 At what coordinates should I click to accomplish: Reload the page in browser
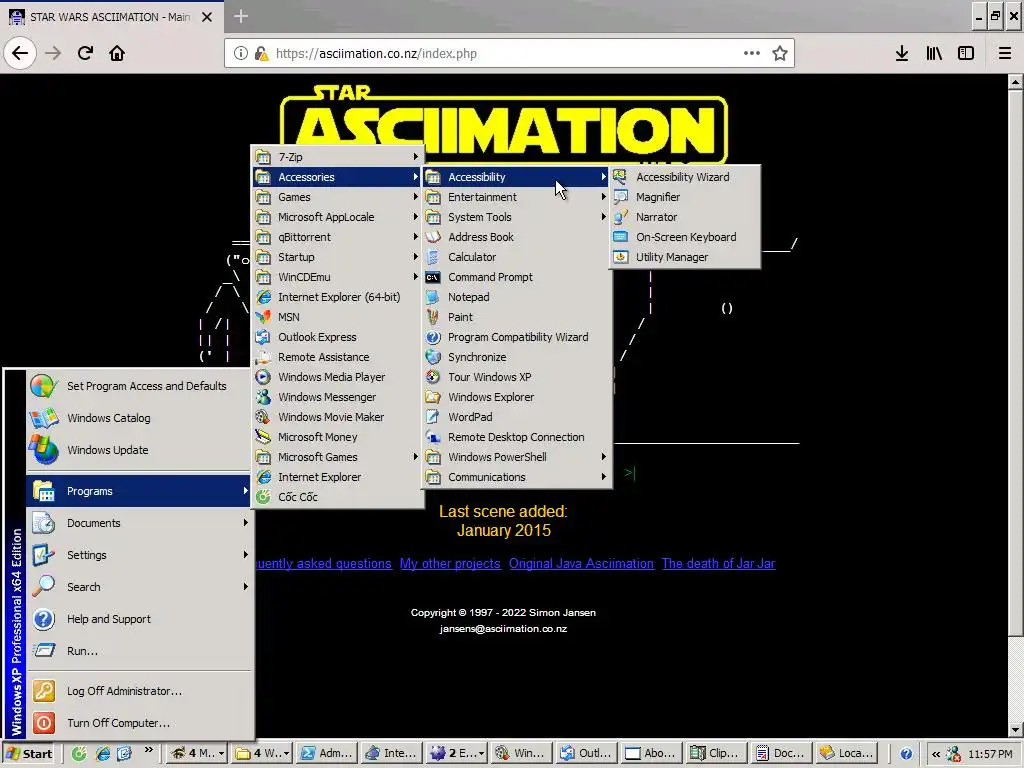click(x=85, y=53)
